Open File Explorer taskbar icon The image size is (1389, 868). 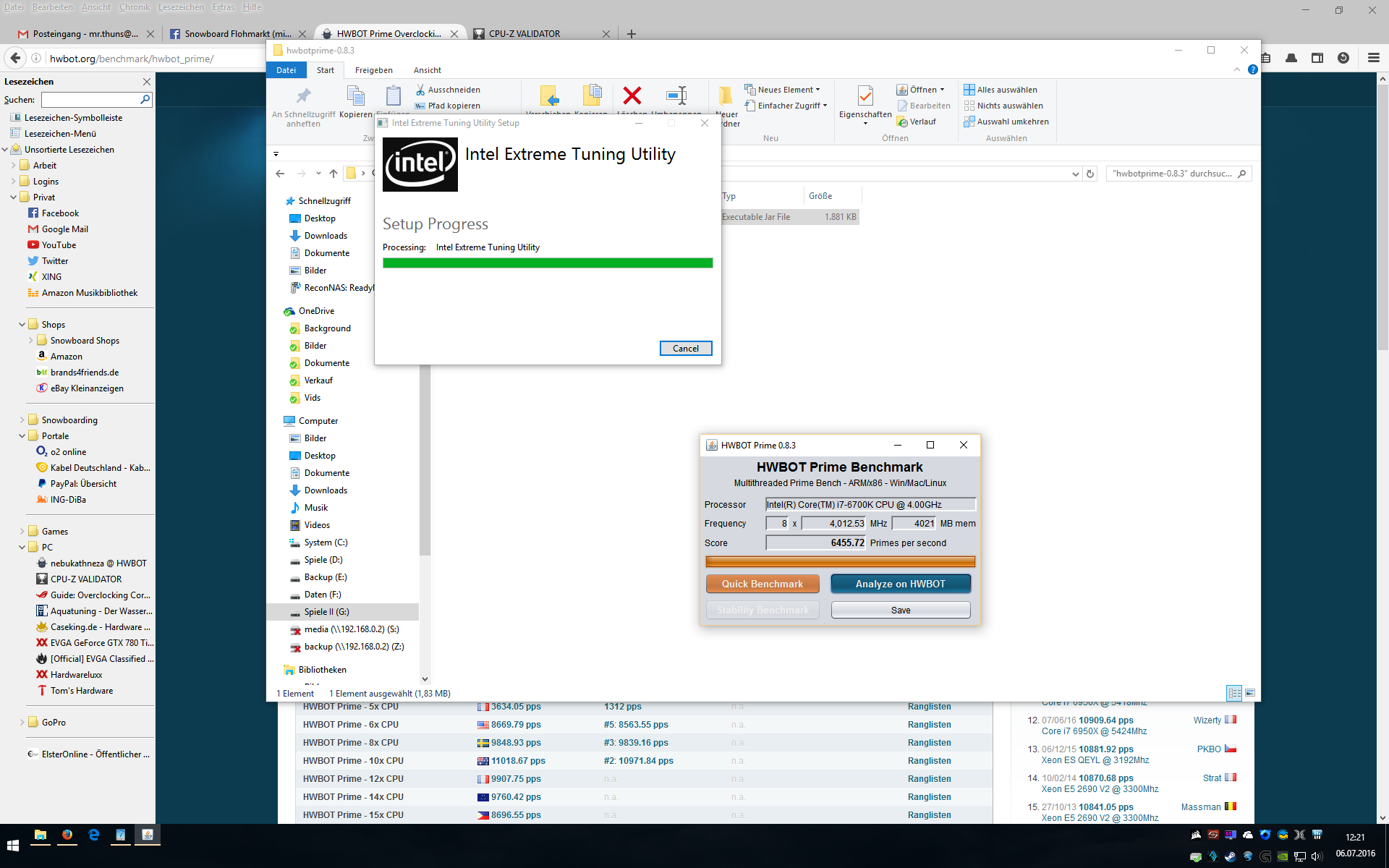pyautogui.click(x=41, y=835)
